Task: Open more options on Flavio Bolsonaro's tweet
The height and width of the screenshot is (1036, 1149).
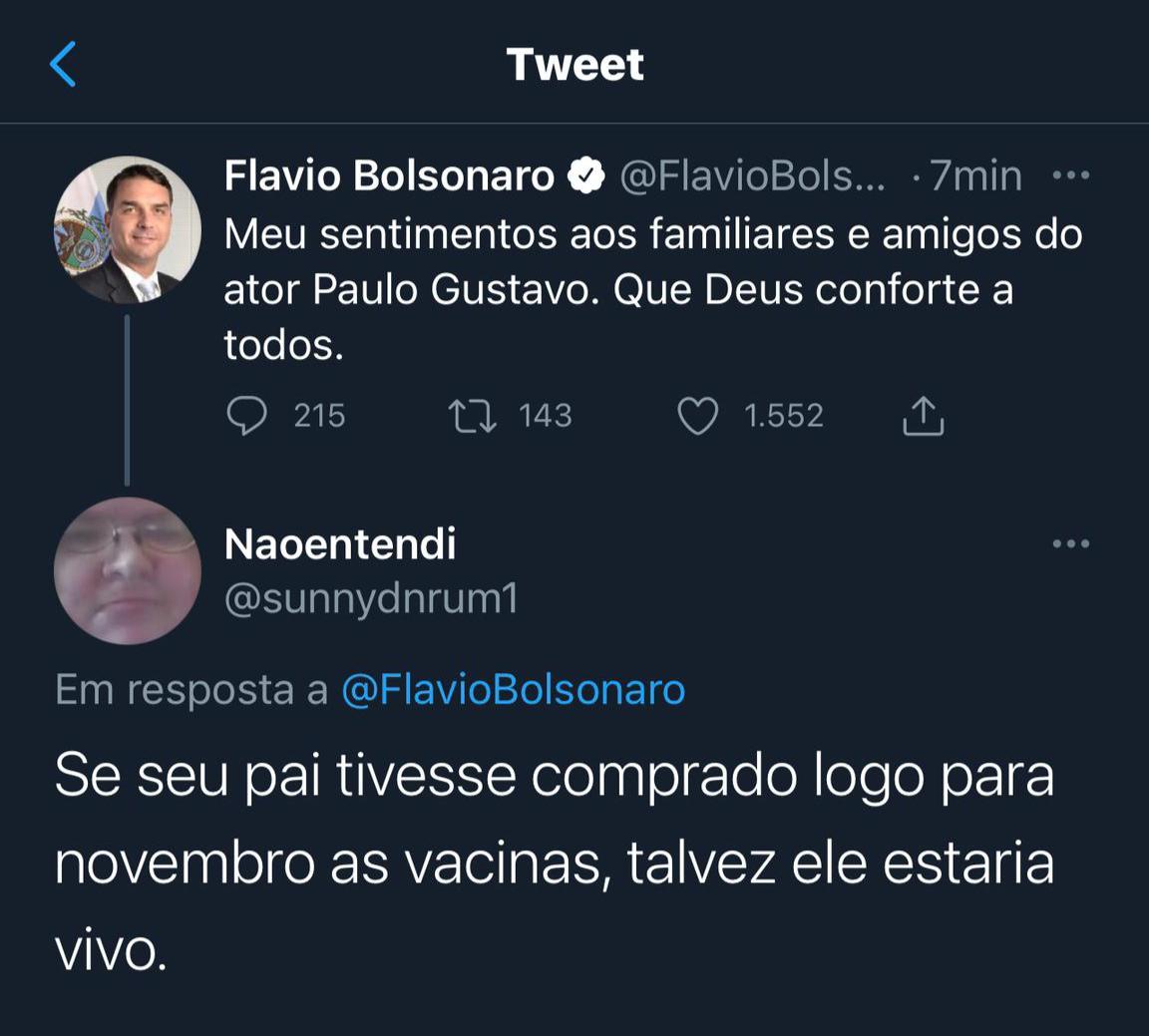Action: (x=1071, y=176)
